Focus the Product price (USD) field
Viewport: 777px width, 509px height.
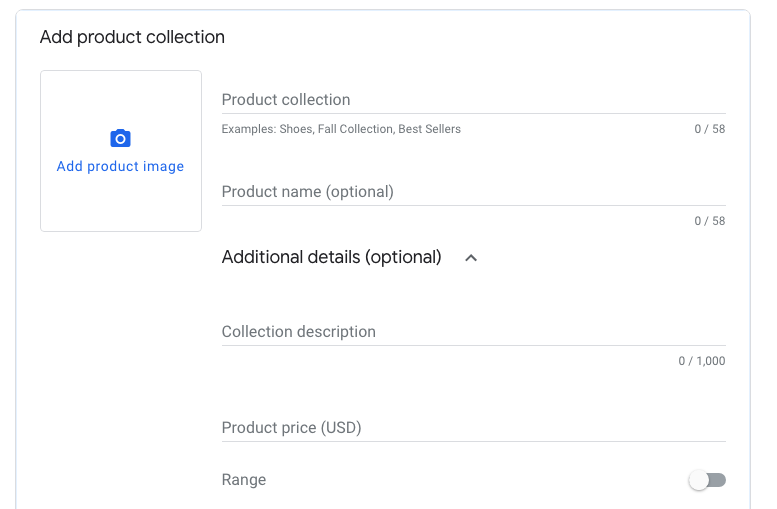tap(472, 428)
